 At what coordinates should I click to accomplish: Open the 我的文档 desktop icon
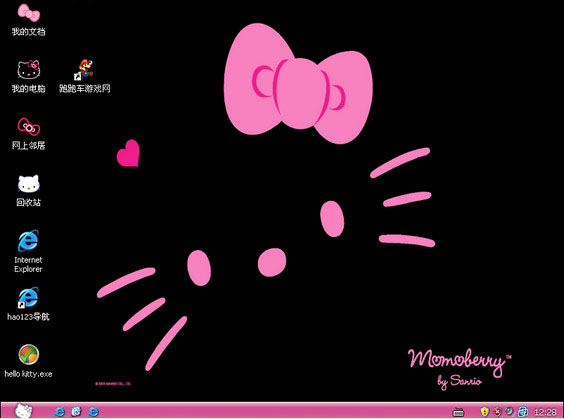(x=28, y=13)
